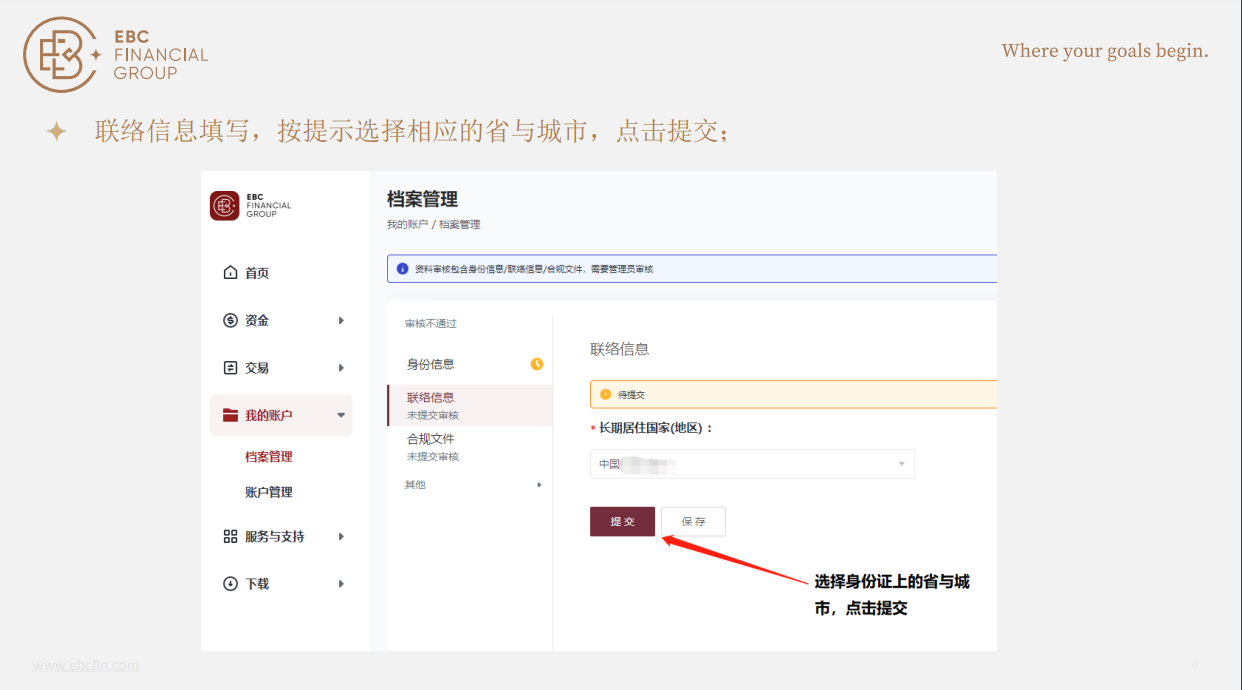Click the folder icon beside 我的账户
The image size is (1242, 690).
tap(231, 415)
